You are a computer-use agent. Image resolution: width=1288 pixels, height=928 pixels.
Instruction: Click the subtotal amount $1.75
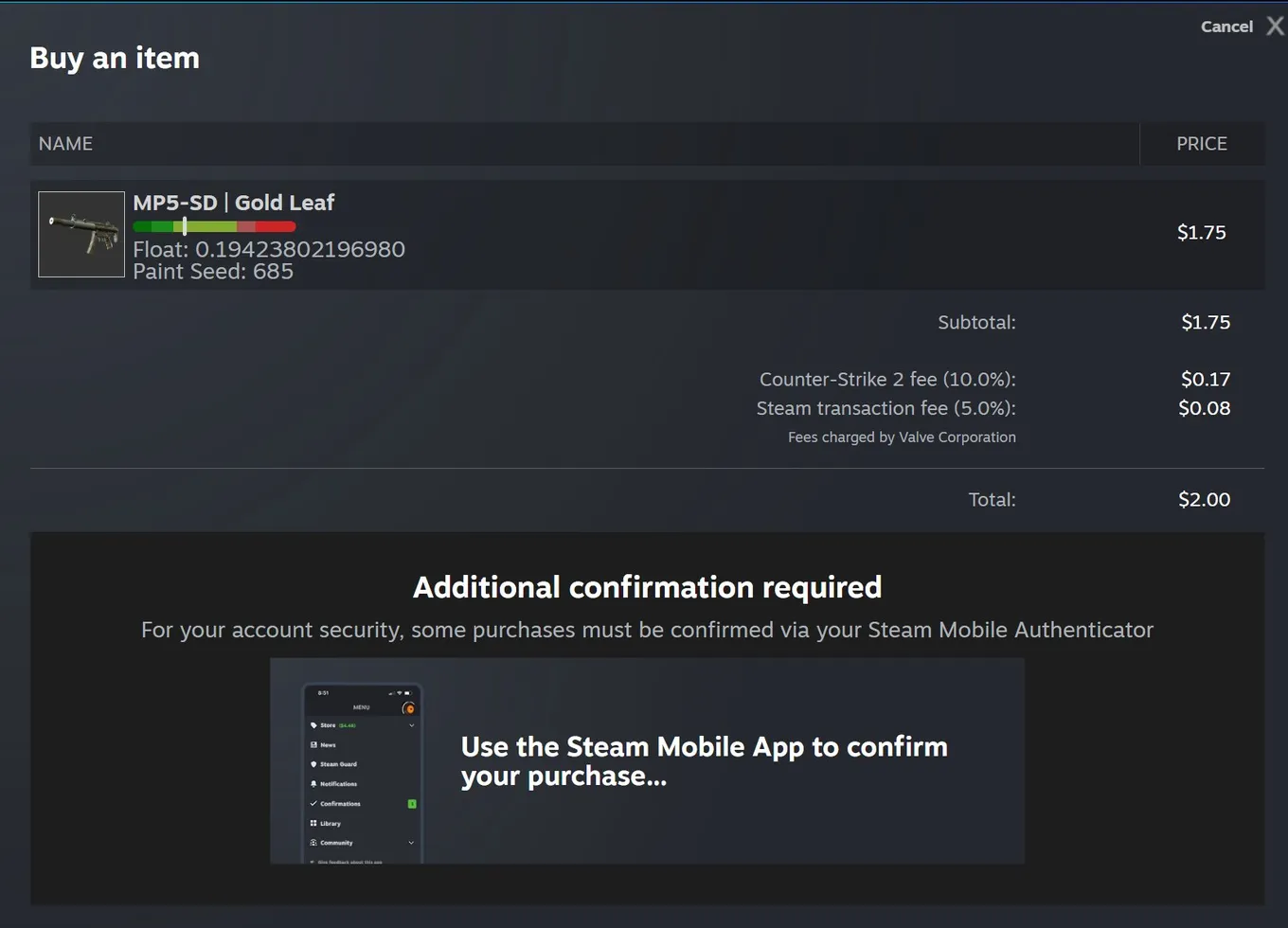point(1206,323)
